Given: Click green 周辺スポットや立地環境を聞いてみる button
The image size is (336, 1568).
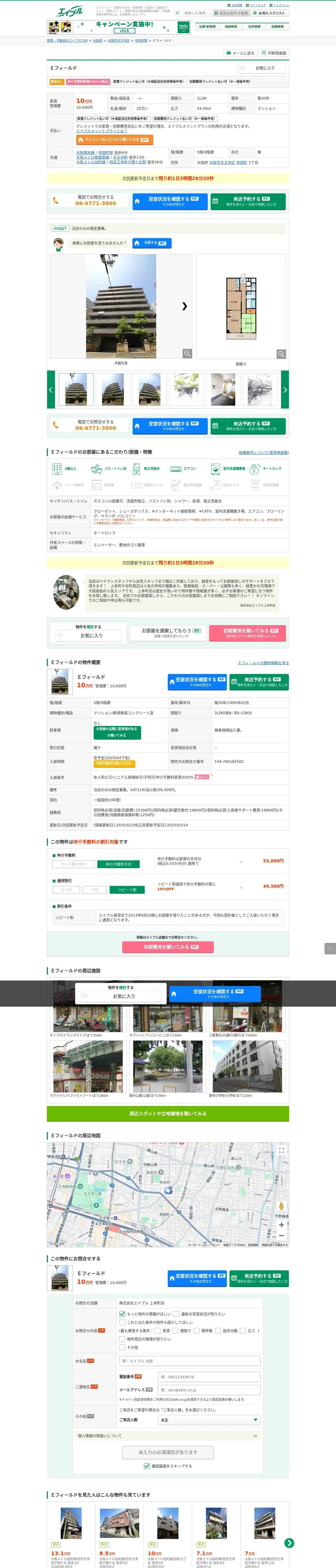Looking at the screenshot, I should tap(168, 1113).
